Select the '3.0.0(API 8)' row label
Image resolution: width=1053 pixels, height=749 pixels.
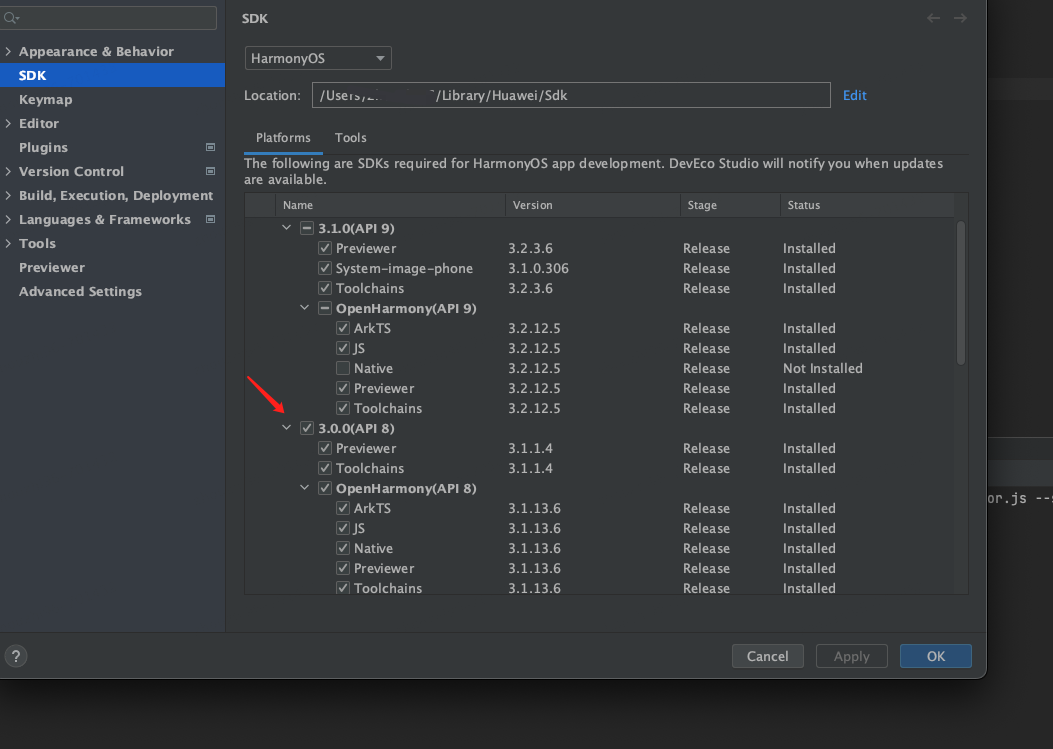tap(356, 428)
